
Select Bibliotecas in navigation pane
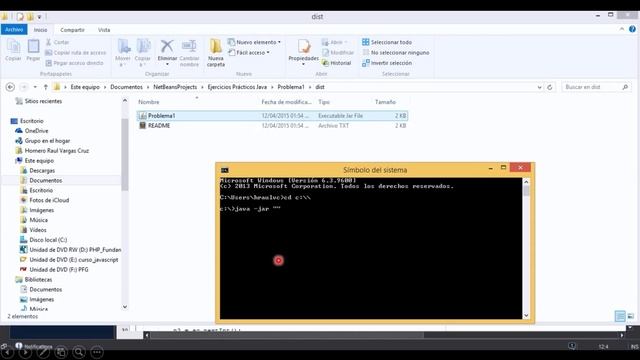click(x=33, y=280)
